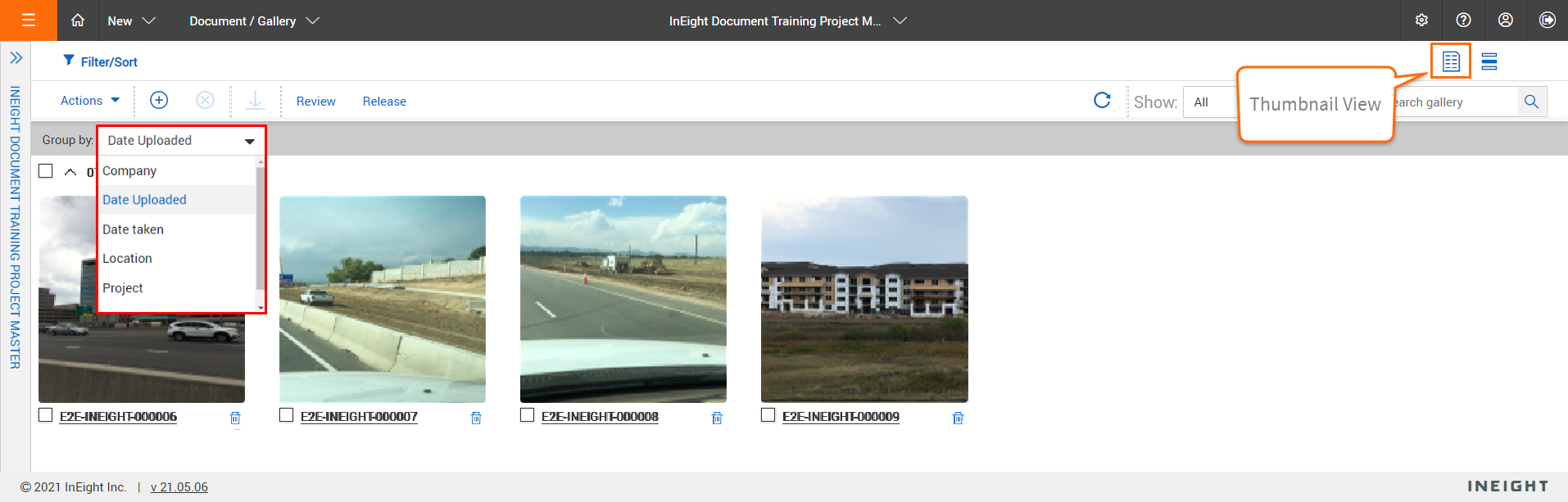This screenshot has width=1568, height=502.
Task: Click the add (plus) circle icon
Action: [x=159, y=100]
